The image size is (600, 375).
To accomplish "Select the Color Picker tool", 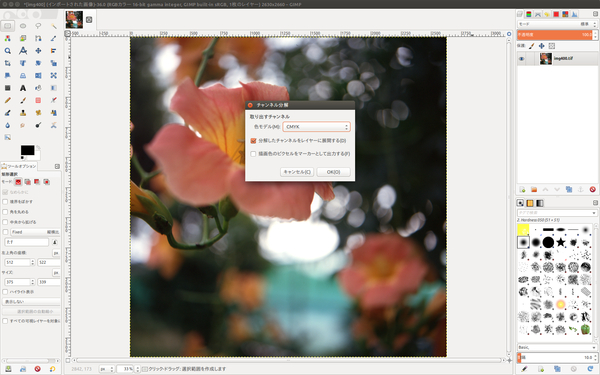I will pos(54,38).
